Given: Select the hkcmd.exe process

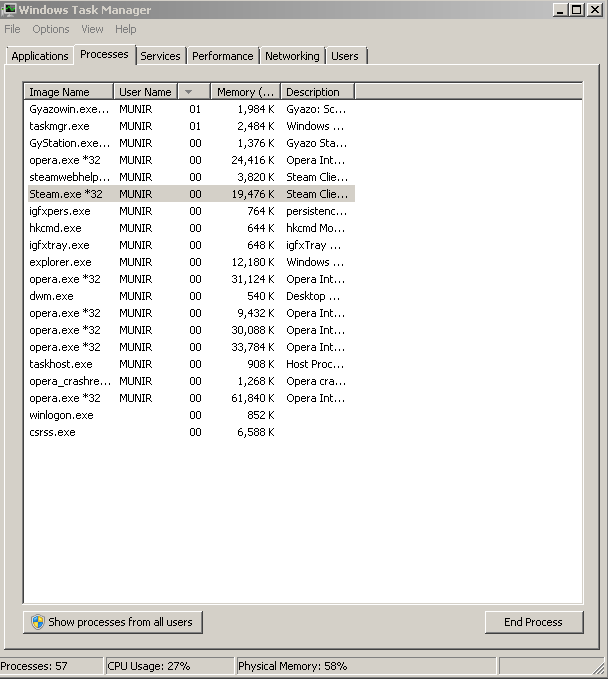Looking at the screenshot, I should click(x=191, y=228).
